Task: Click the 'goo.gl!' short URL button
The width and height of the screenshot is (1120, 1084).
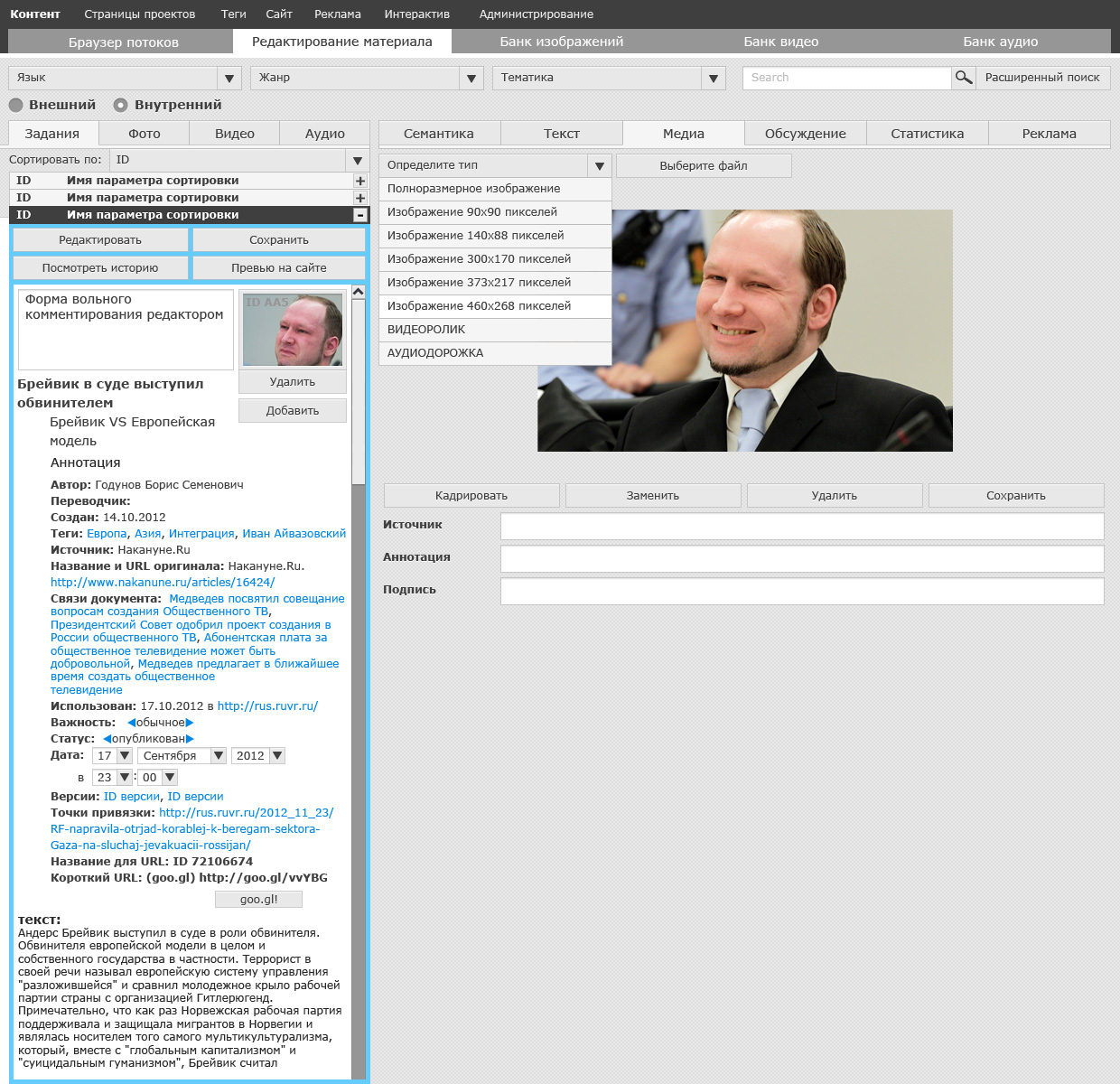Action: [x=258, y=900]
